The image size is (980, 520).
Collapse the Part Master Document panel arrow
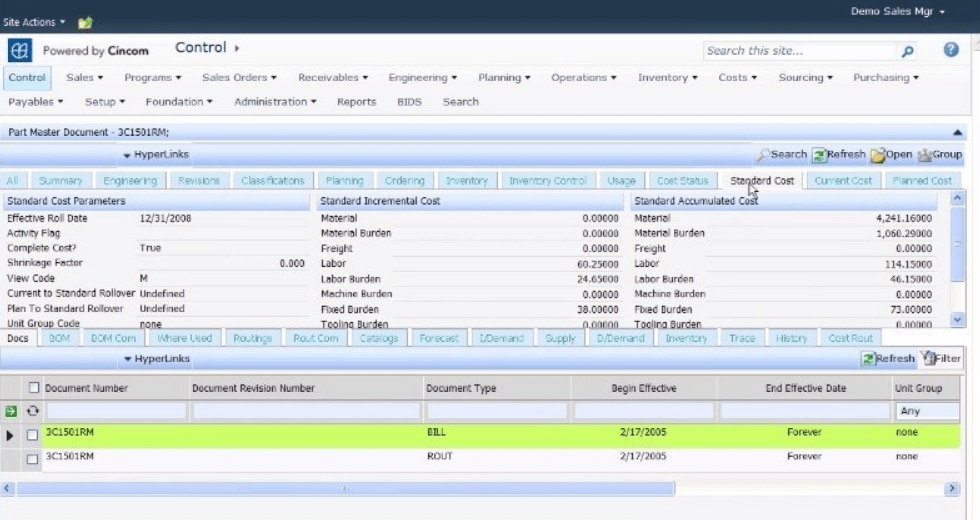click(x=957, y=132)
